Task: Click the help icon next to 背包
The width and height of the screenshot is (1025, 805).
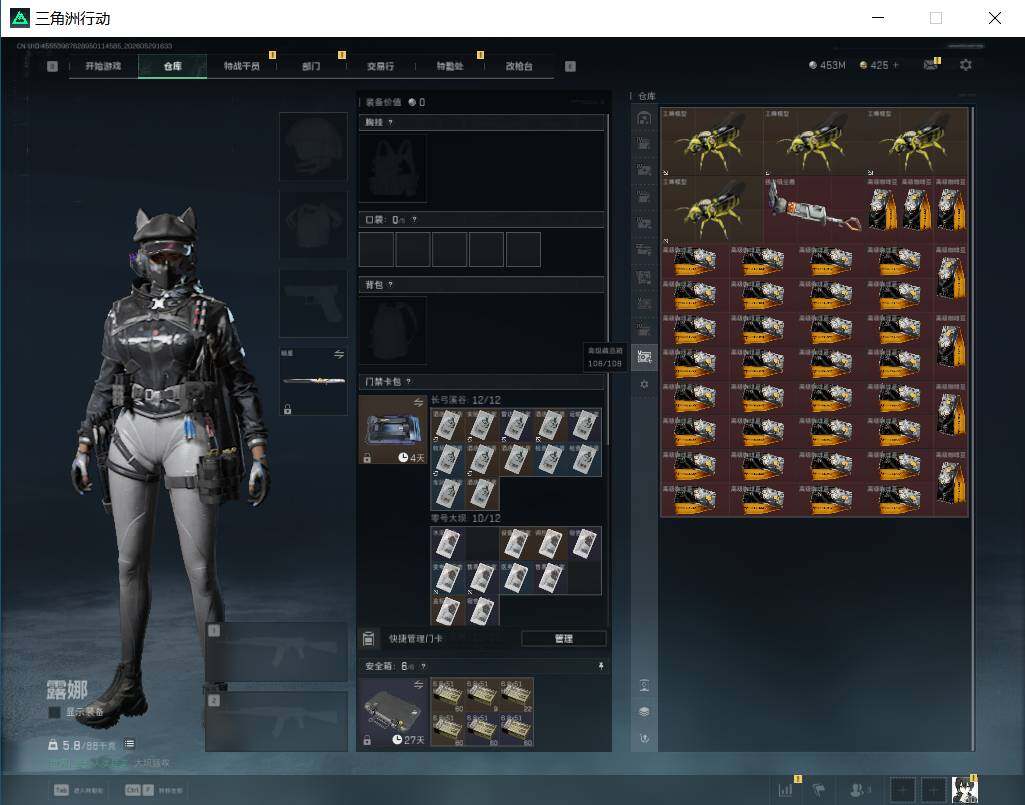Action: tap(390, 284)
